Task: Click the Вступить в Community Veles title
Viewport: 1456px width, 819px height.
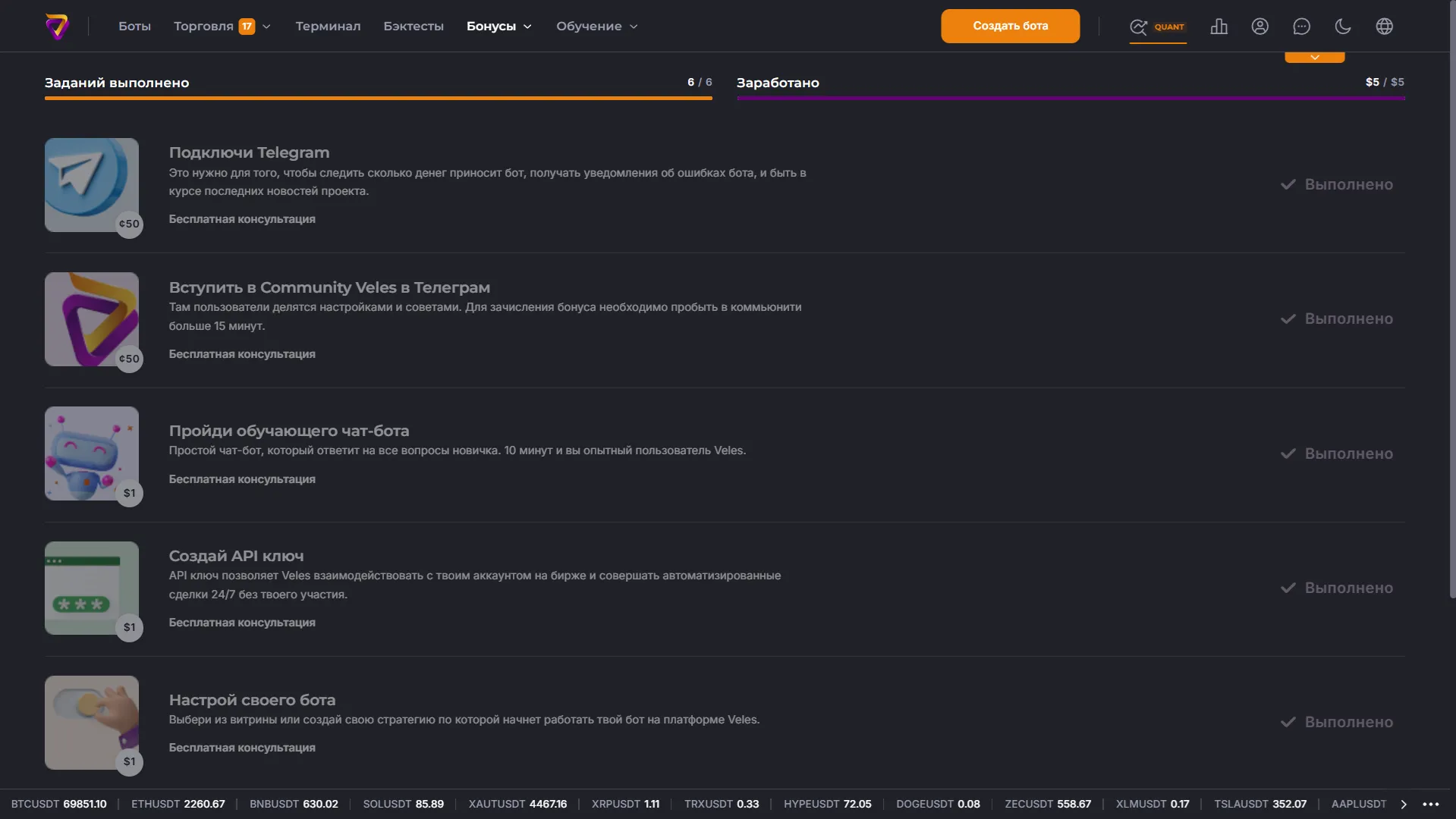Action: [x=329, y=287]
